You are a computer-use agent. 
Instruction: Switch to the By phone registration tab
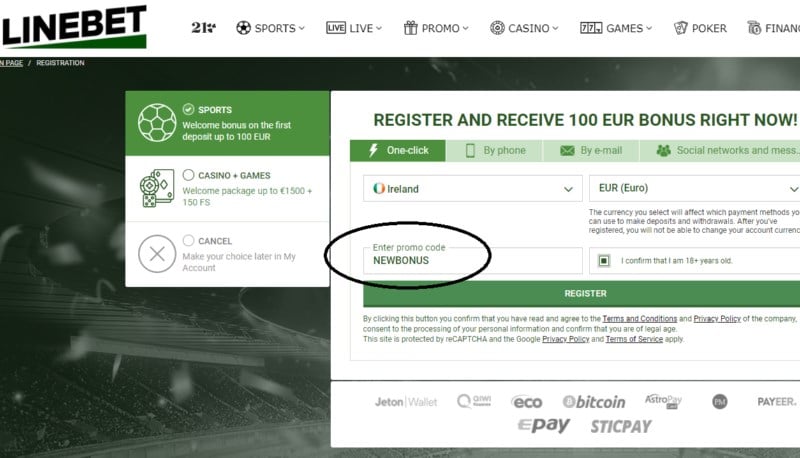[494, 150]
